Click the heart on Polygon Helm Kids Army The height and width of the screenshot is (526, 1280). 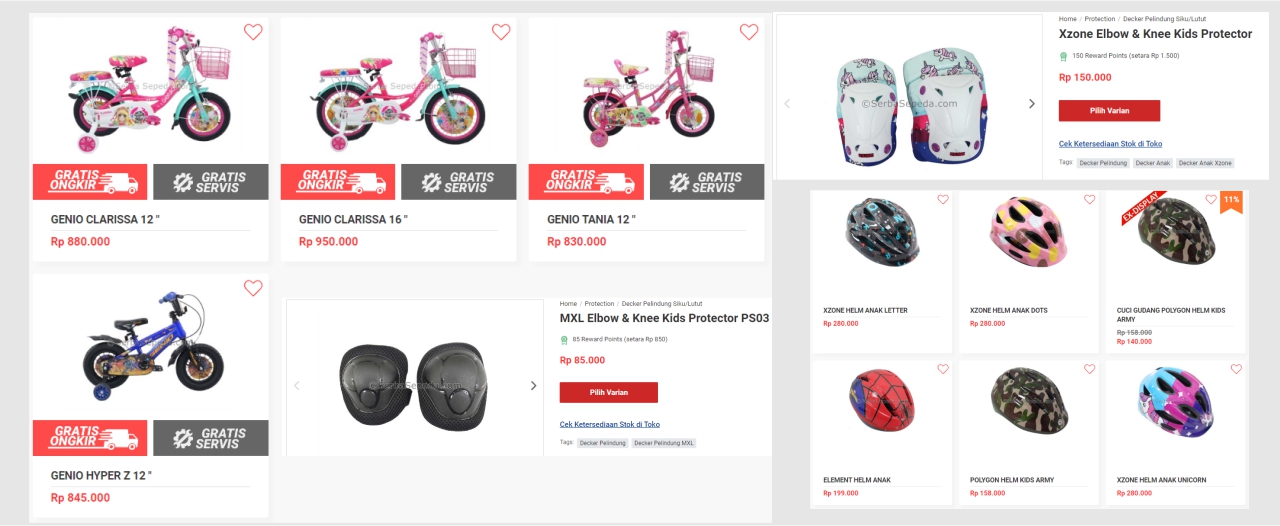[x=1090, y=369]
